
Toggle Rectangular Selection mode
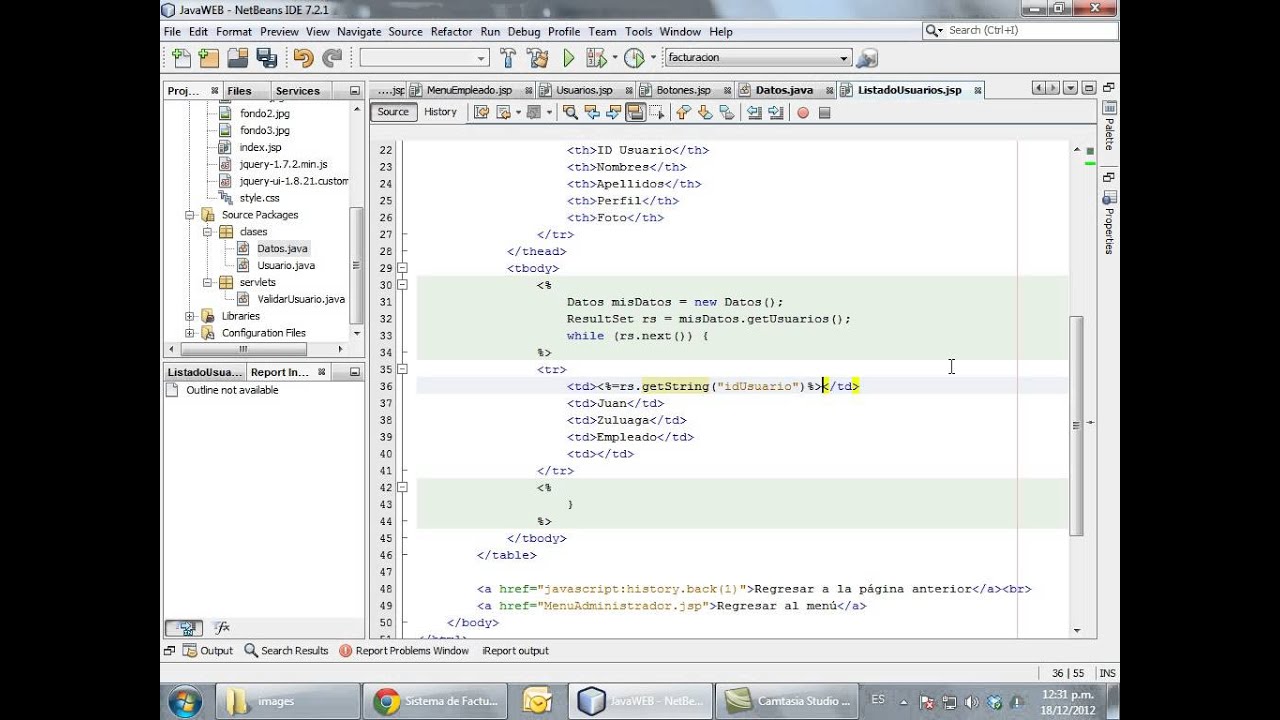pos(656,113)
